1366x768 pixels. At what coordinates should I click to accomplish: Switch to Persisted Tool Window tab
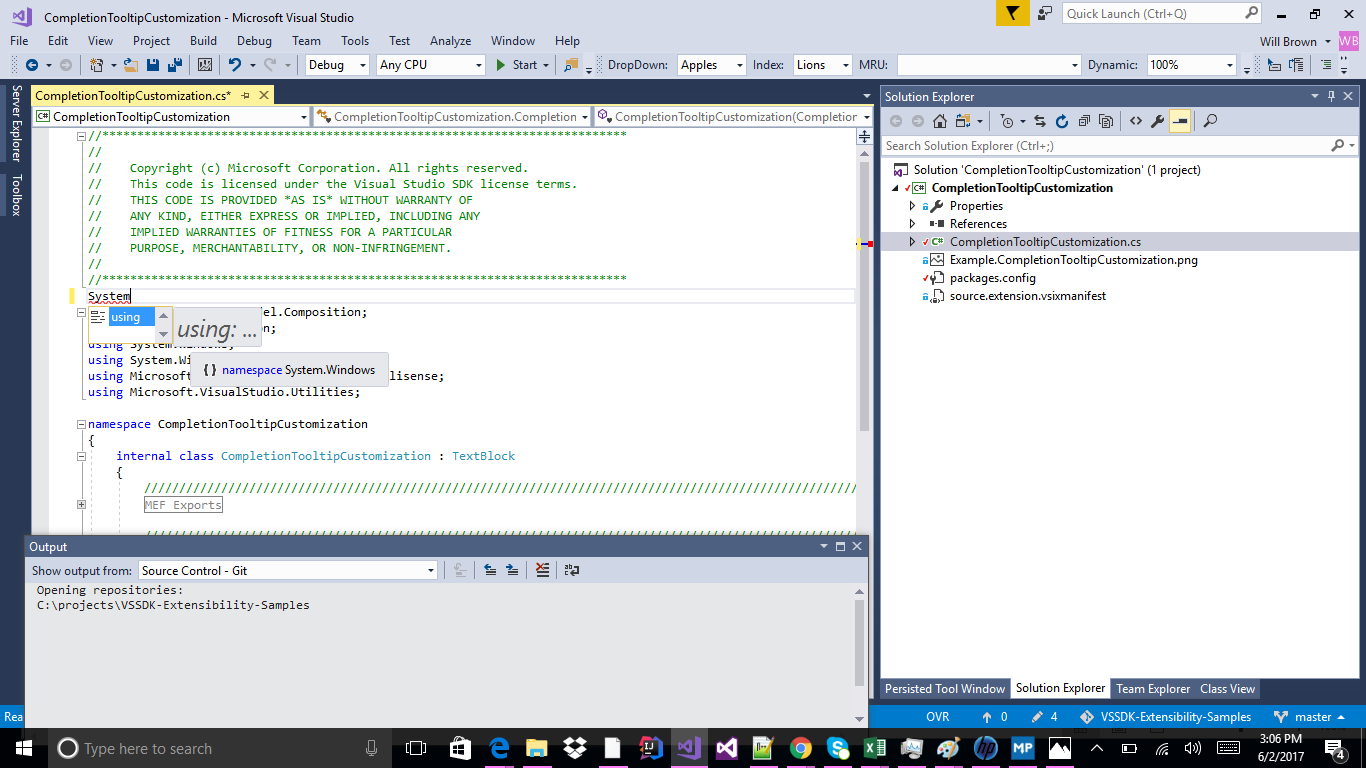[945, 688]
